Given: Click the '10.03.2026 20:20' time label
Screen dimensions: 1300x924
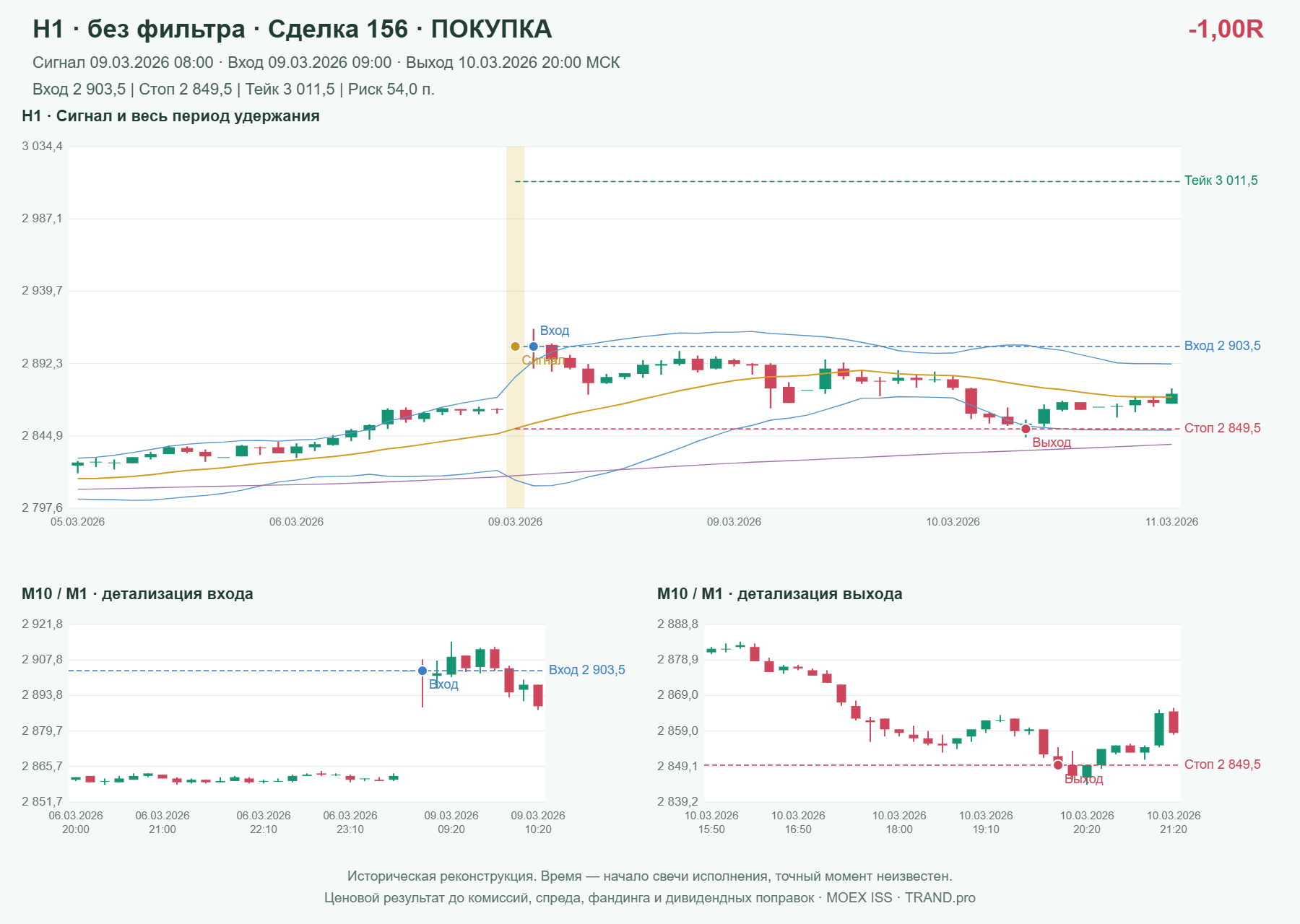Looking at the screenshot, I should [1087, 822].
